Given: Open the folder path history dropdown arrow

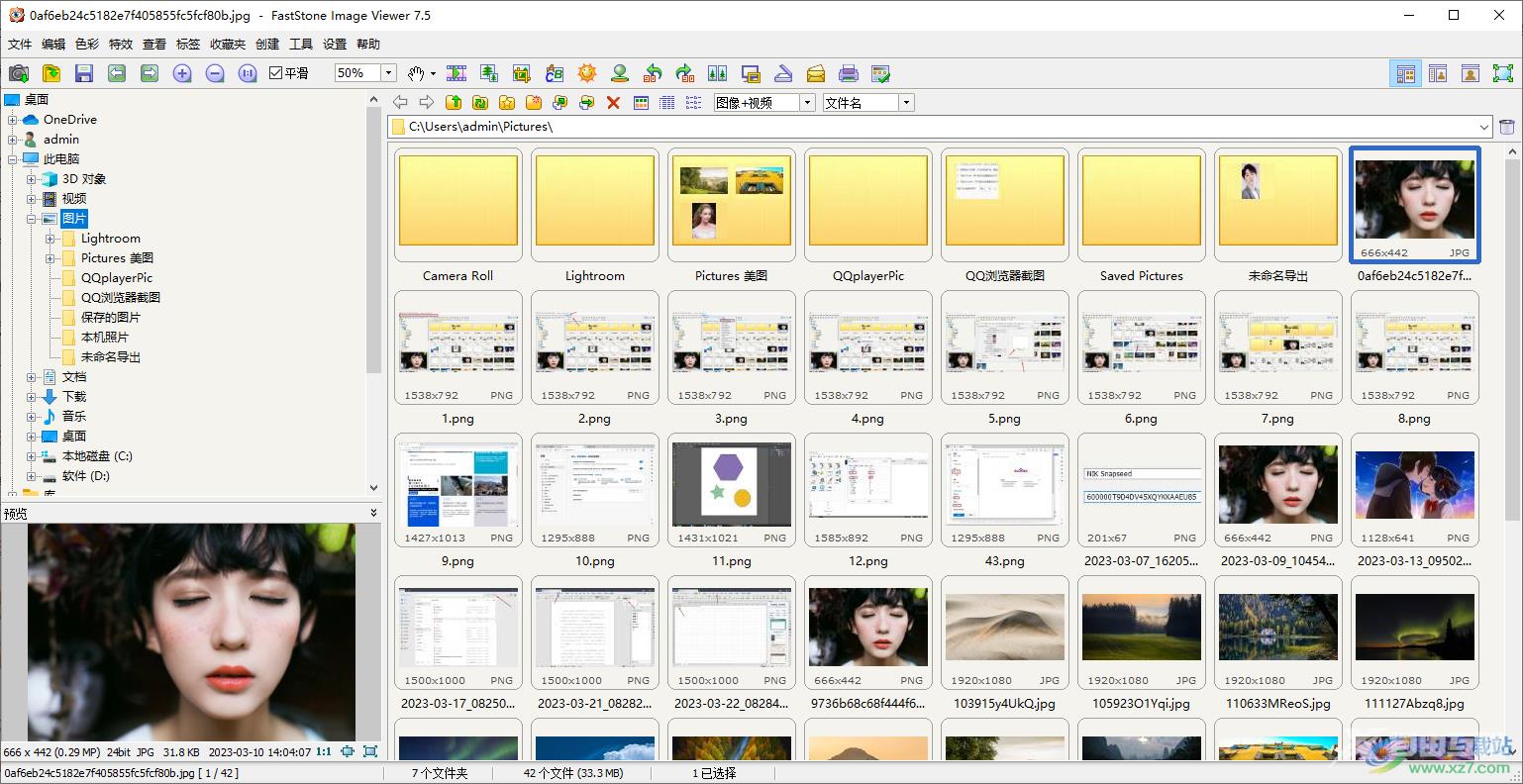Looking at the screenshot, I should coord(1484,127).
